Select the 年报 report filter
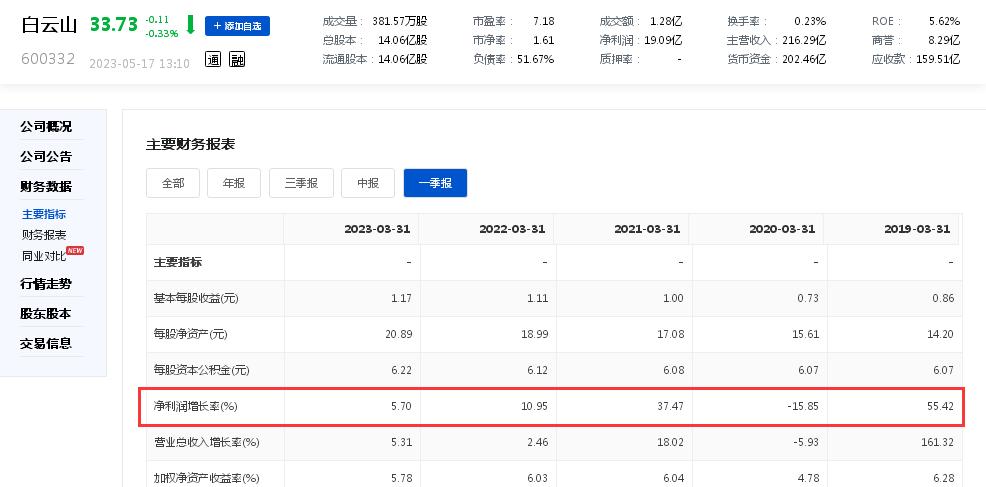 click(x=234, y=183)
